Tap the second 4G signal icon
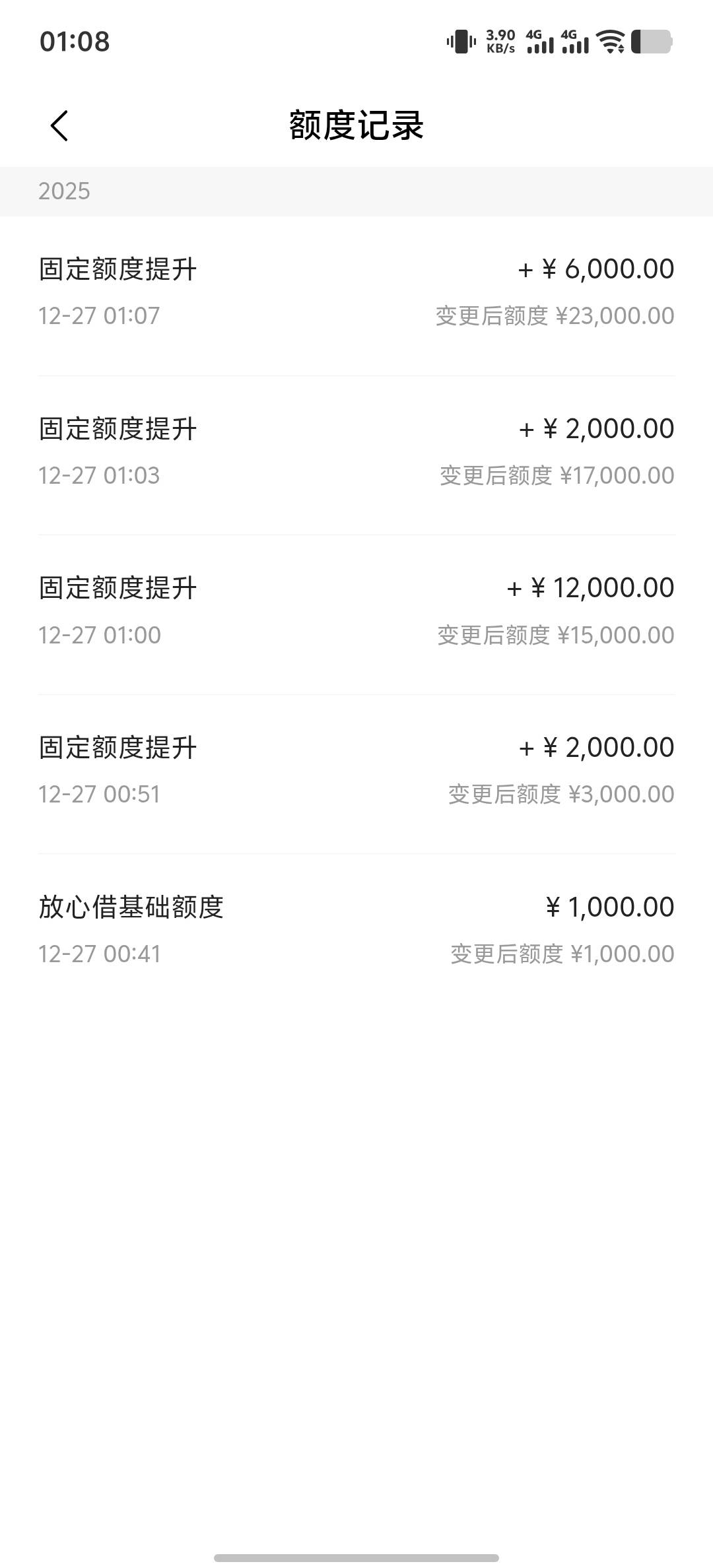 575,42
